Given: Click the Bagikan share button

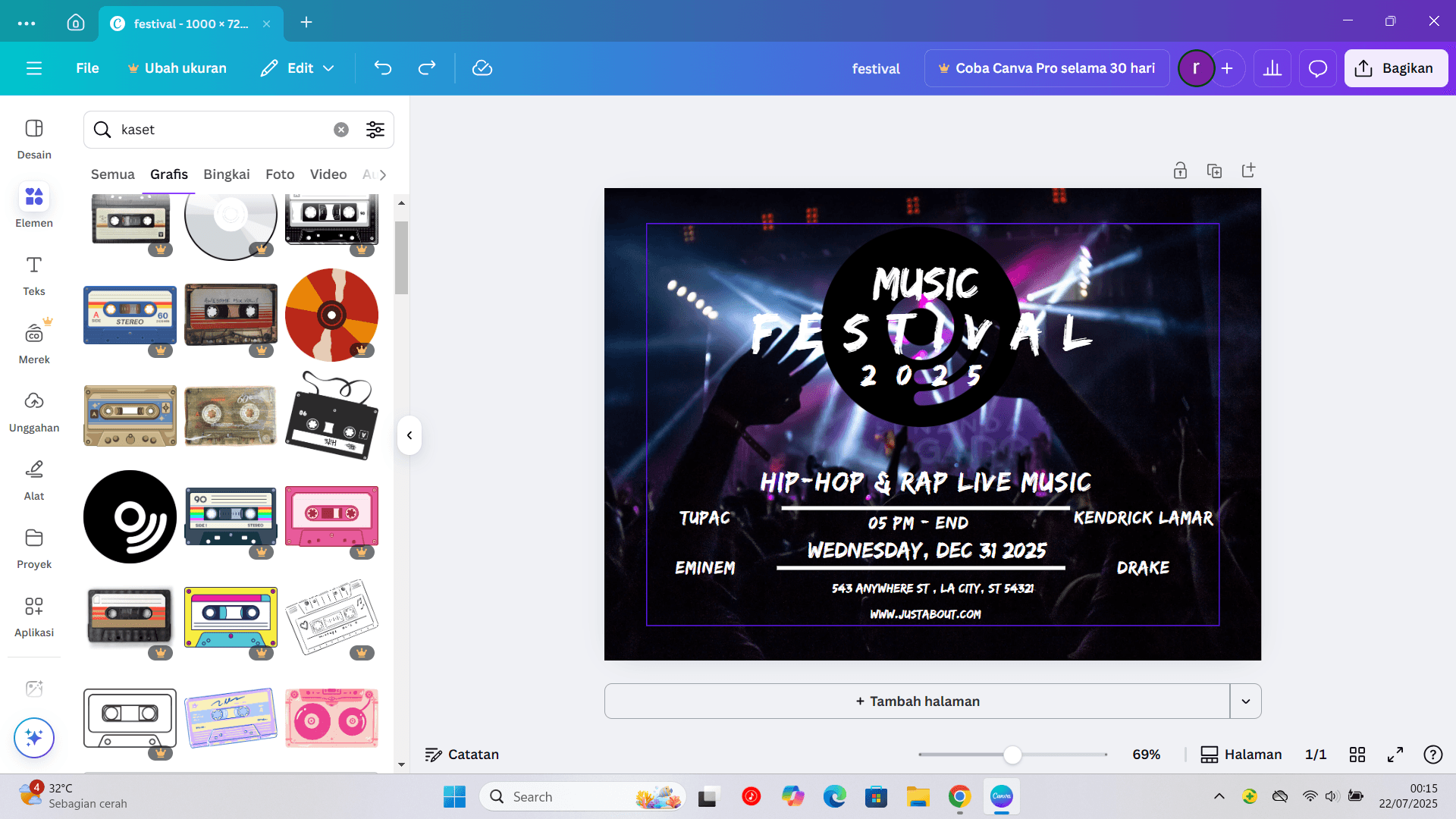Looking at the screenshot, I should point(1395,68).
